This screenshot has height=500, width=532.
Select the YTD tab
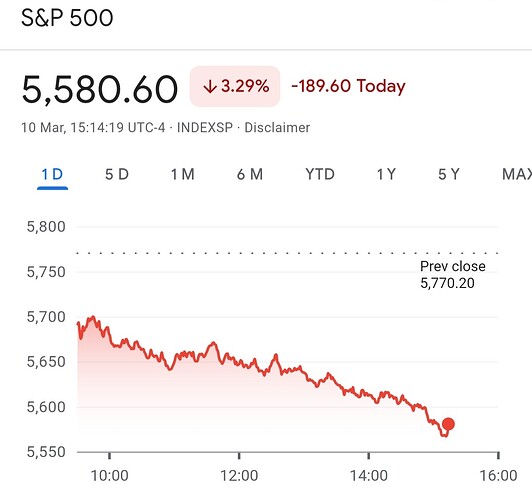320,174
